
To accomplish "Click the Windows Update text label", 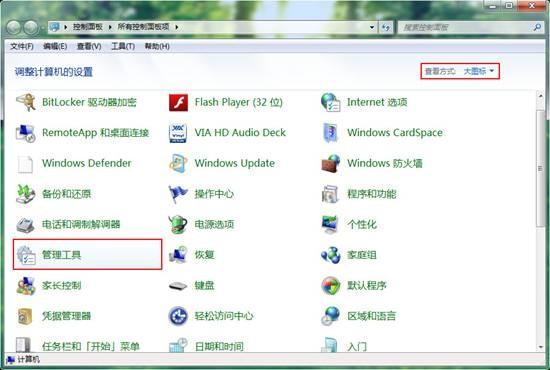I will click(x=235, y=163).
